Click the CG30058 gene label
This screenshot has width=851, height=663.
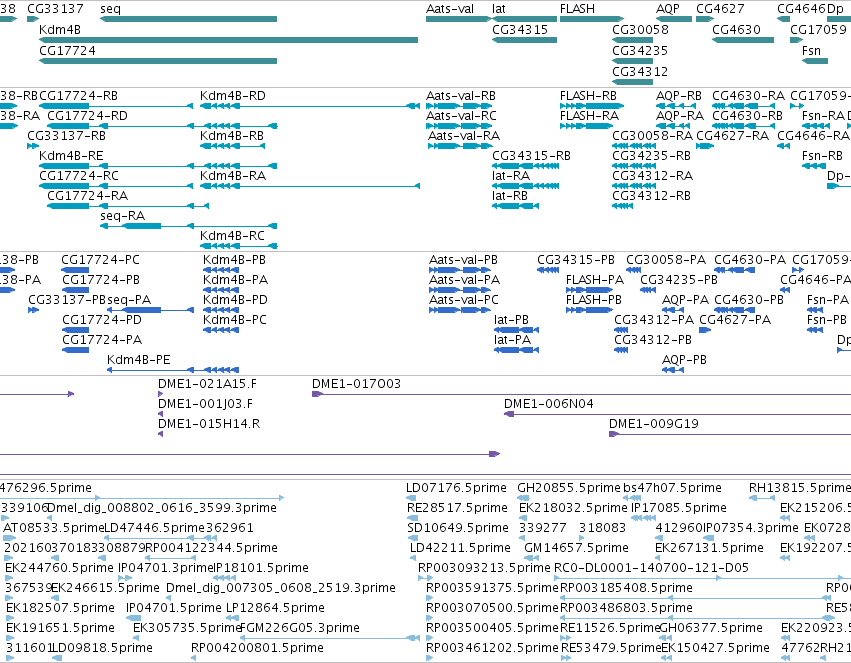pyautogui.click(x=640, y=29)
